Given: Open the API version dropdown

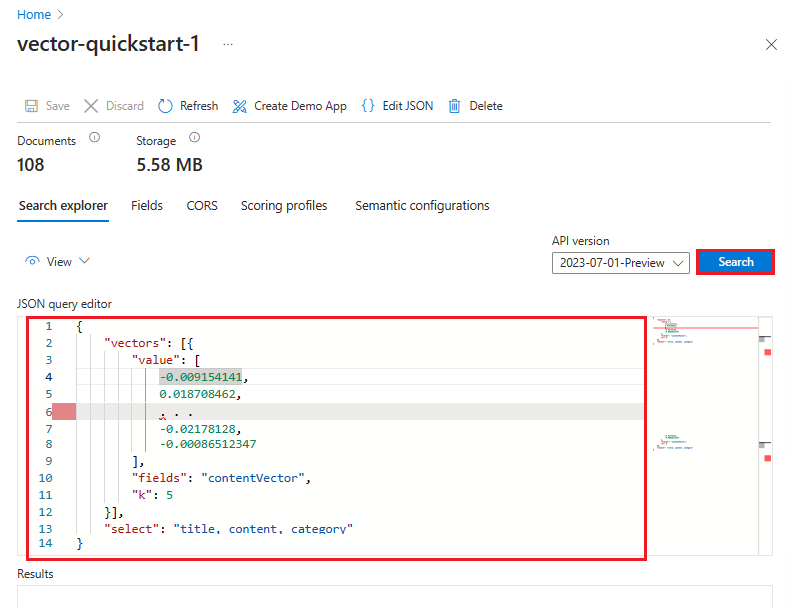Looking at the screenshot, I should coord(620,262).
